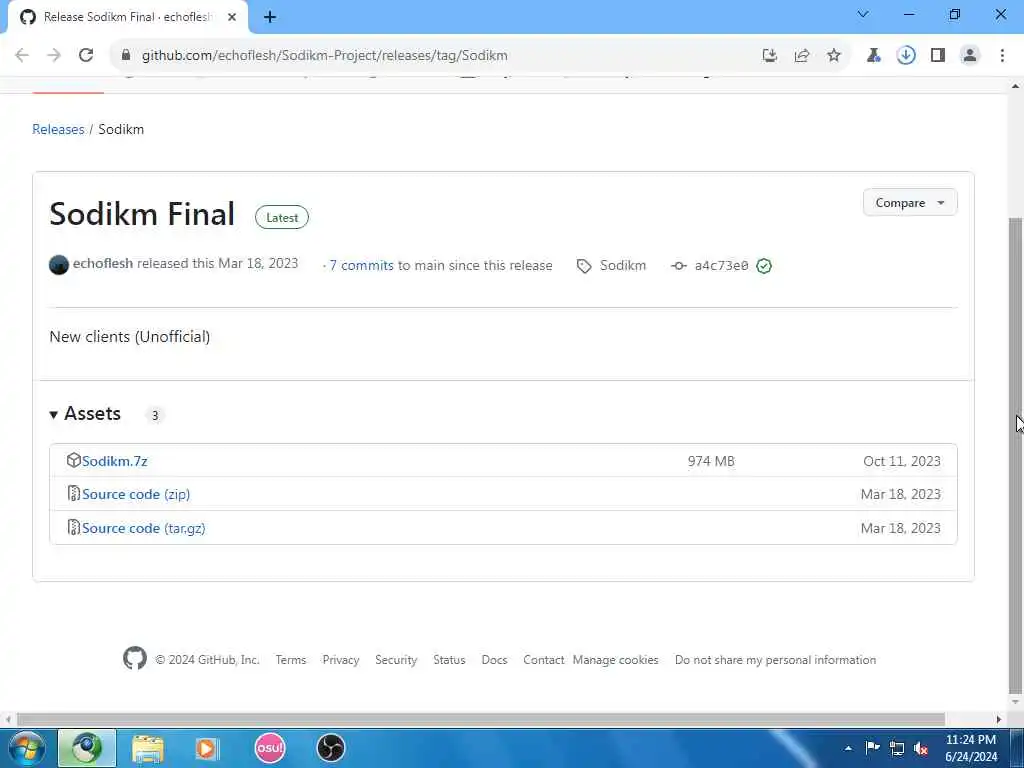Close the Release Sodikm Final tab
This screenshot has width=1024, height=768.
[232, 18]
